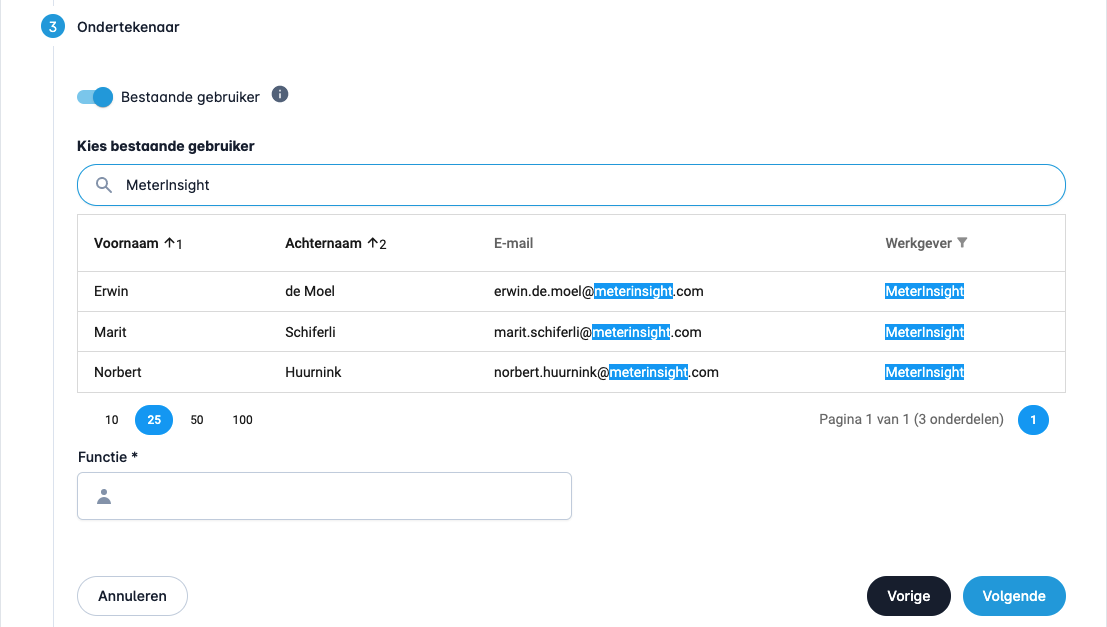Click the Achternaam sort arrow
Screen dimensions: 1107x627
(375, 243)
